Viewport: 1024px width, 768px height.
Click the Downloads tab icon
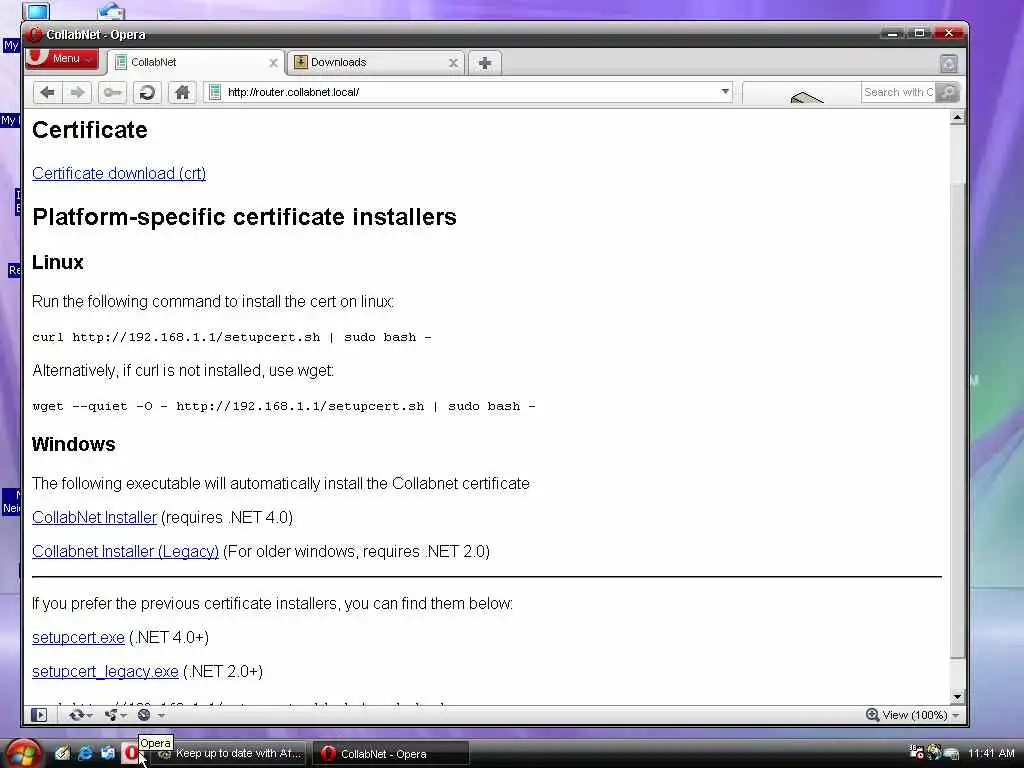pos(300,62)
